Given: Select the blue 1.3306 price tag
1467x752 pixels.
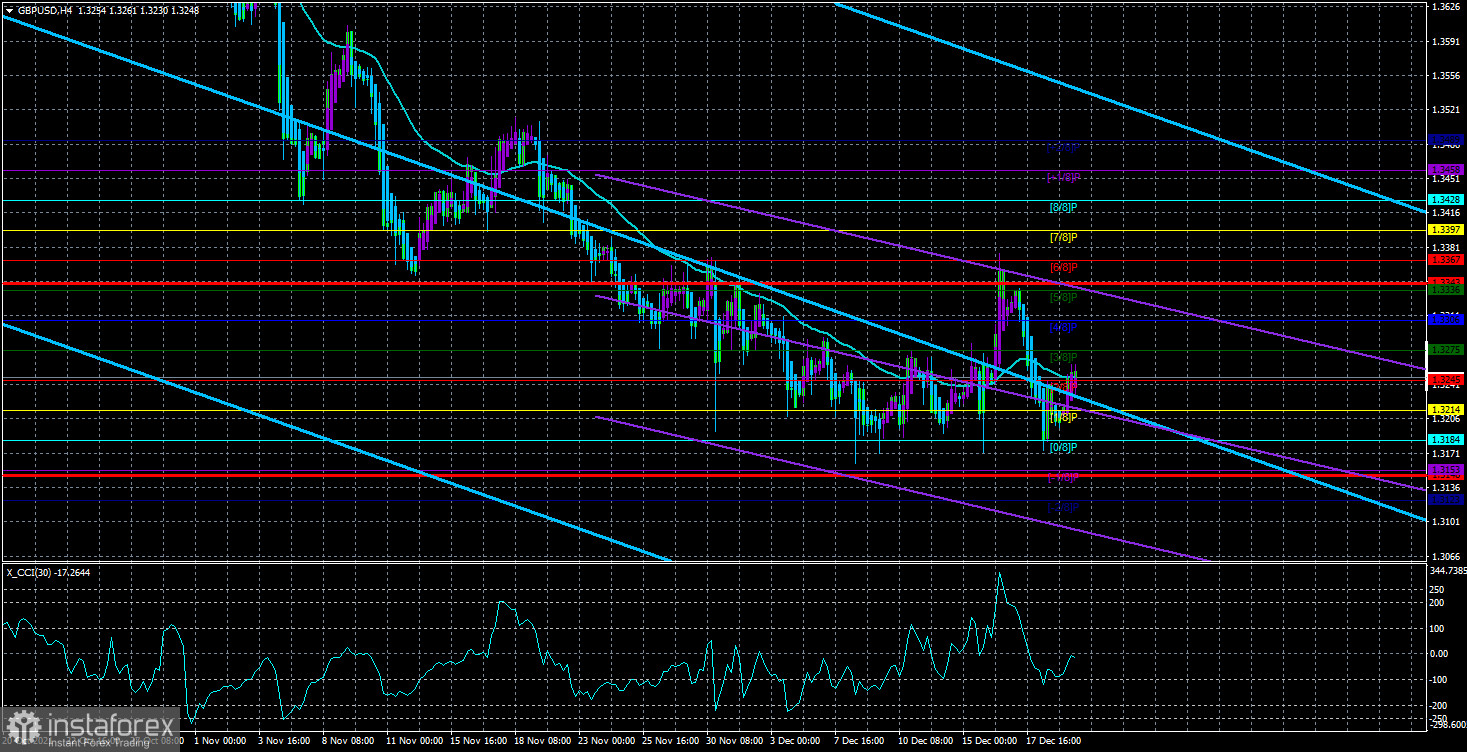Looking at the screenshot, I should [x=1446, y=320].
